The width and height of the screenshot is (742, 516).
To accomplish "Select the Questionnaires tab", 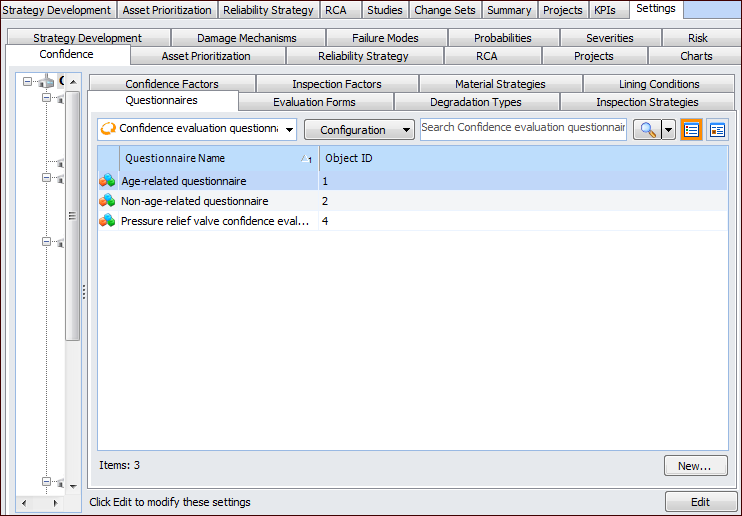I will coord(161,100).
